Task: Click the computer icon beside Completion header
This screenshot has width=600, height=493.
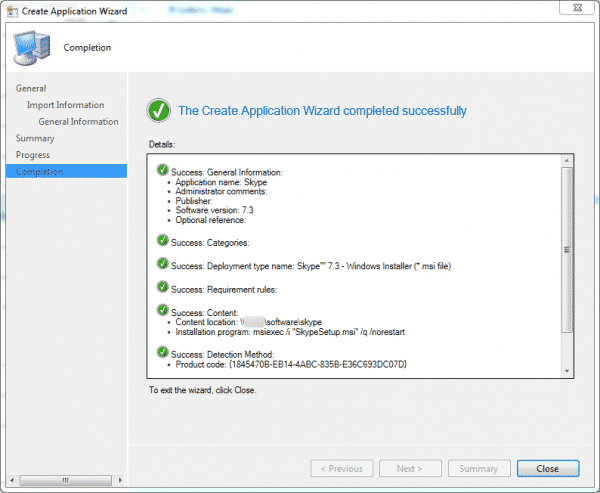Action: coord(31,48)
